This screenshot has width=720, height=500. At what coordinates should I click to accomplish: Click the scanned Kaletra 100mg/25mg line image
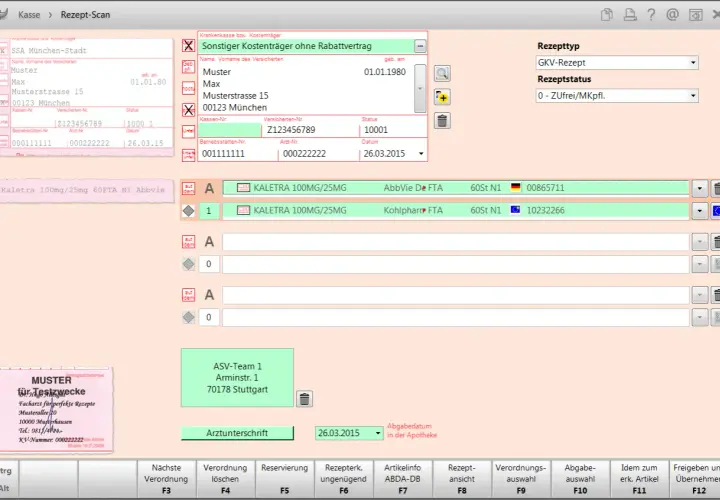click(86, 190)
